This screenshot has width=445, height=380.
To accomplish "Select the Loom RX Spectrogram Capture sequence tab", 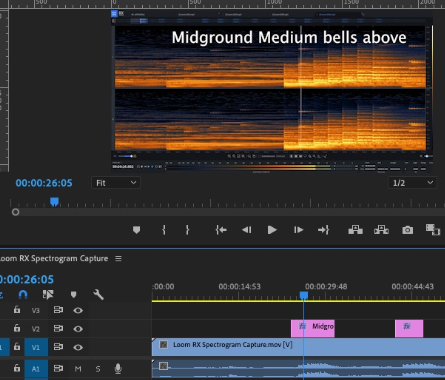I will [x=54, y=259].
